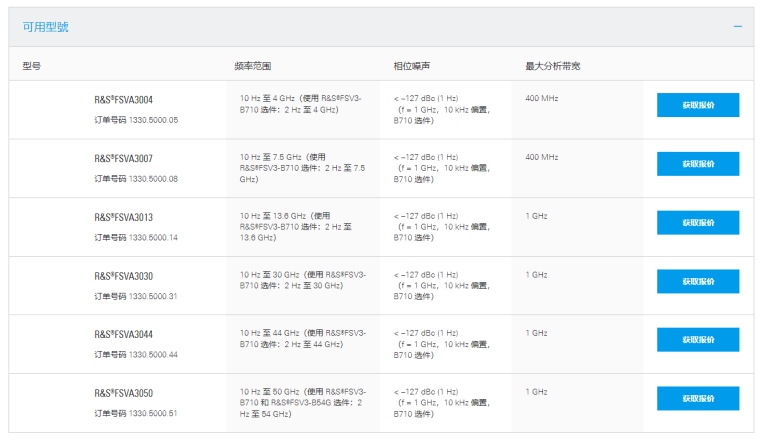Viewport: 760px width, 443px height.
Task: Click the 相位噪声 column header
Action: click(x=411, y=66)
